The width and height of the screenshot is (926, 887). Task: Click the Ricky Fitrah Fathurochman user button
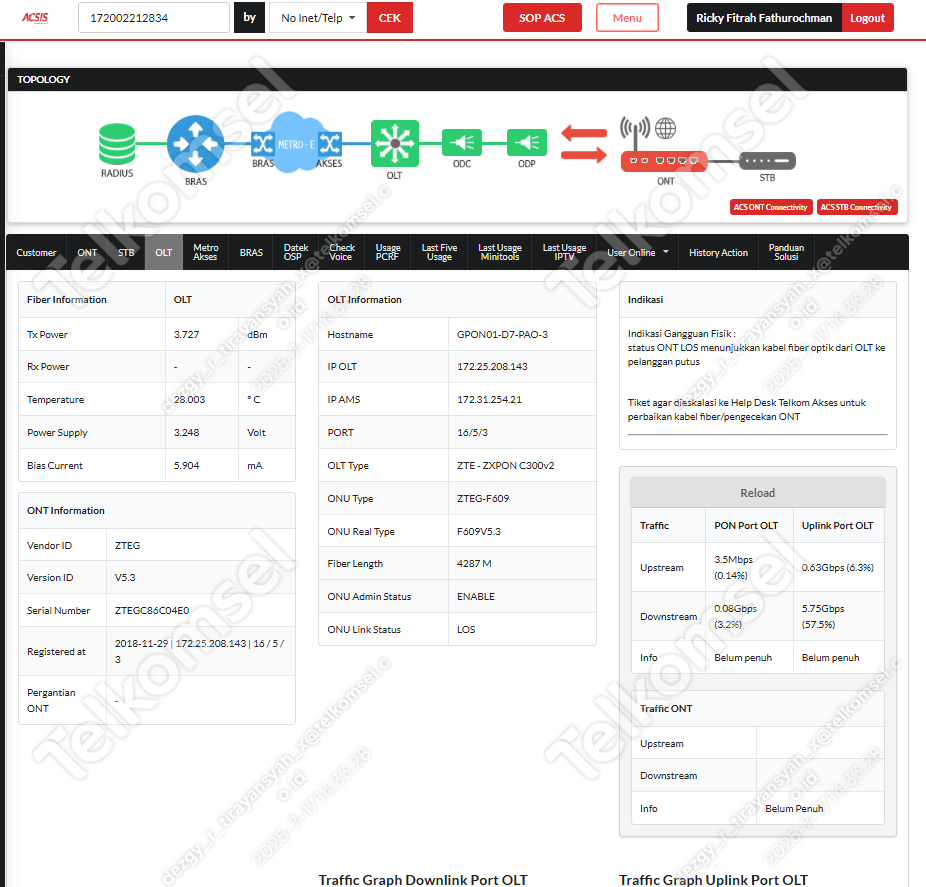(764, 18)
